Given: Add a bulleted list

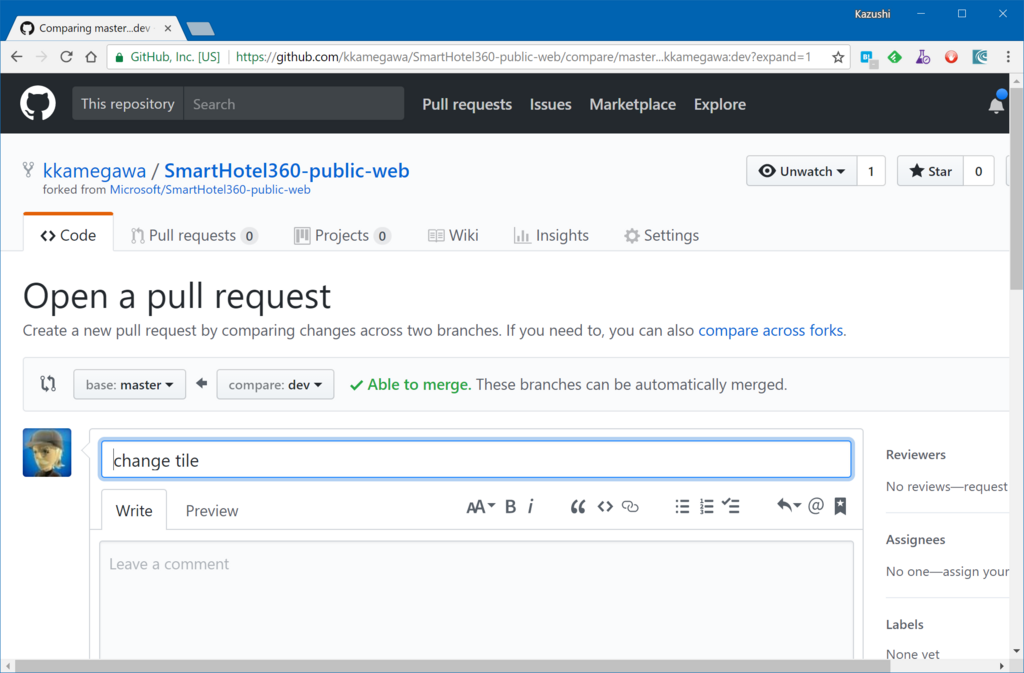Looking at the screenshot, I should pyautogui.click(x=682, y=507).
